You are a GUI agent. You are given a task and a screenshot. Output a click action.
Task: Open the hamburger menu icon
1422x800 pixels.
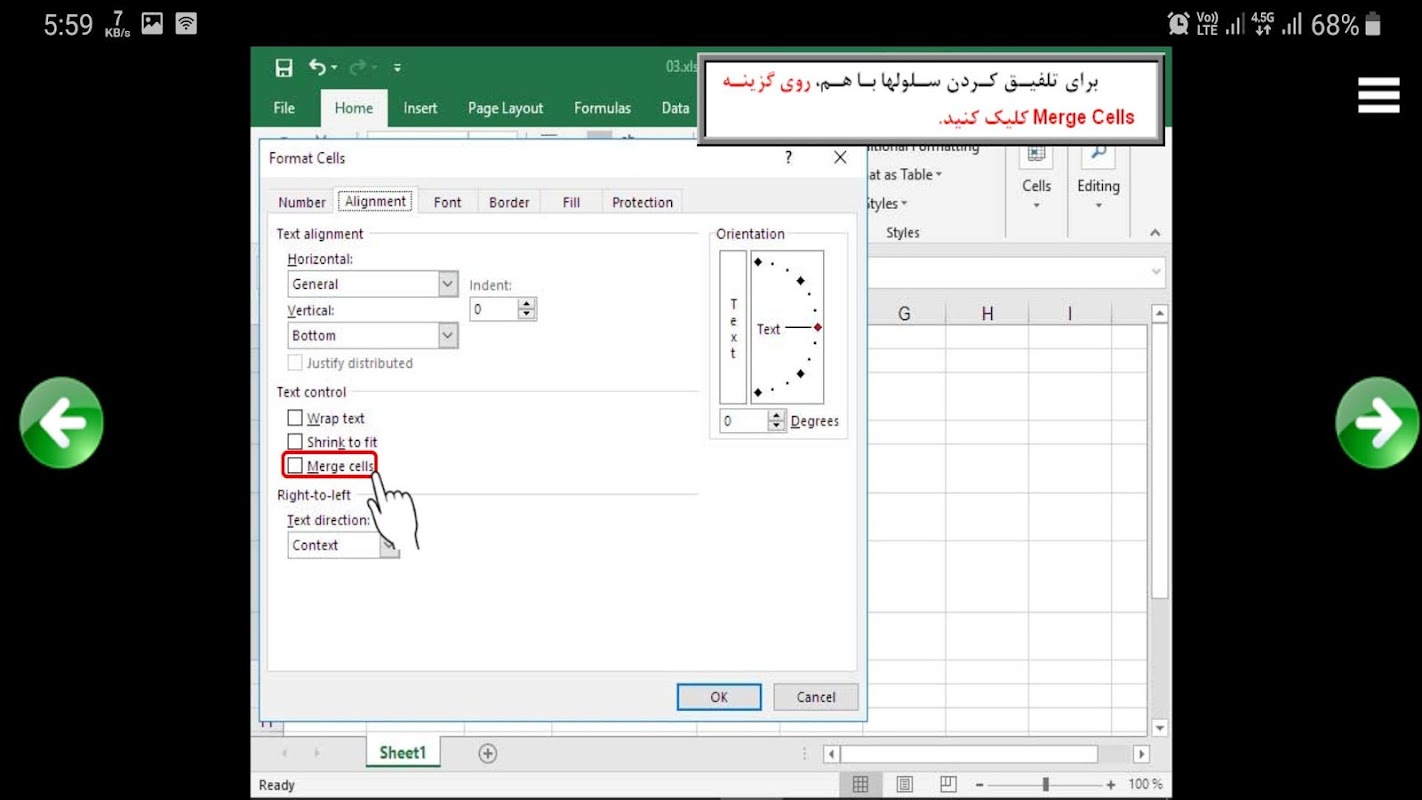pyautogui.click(x=1378, y=95)
